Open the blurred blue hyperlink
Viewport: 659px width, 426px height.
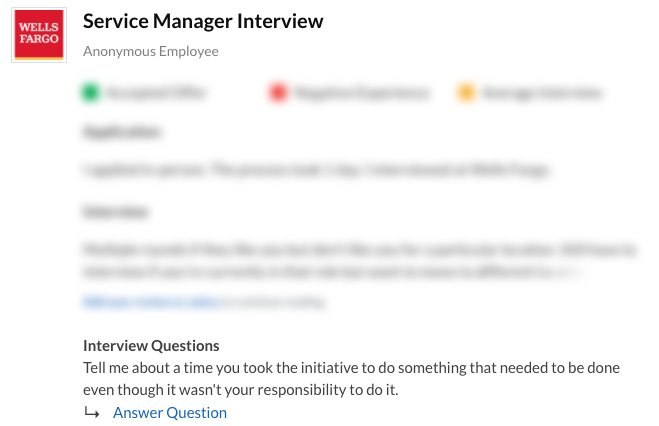coord(152,302)
